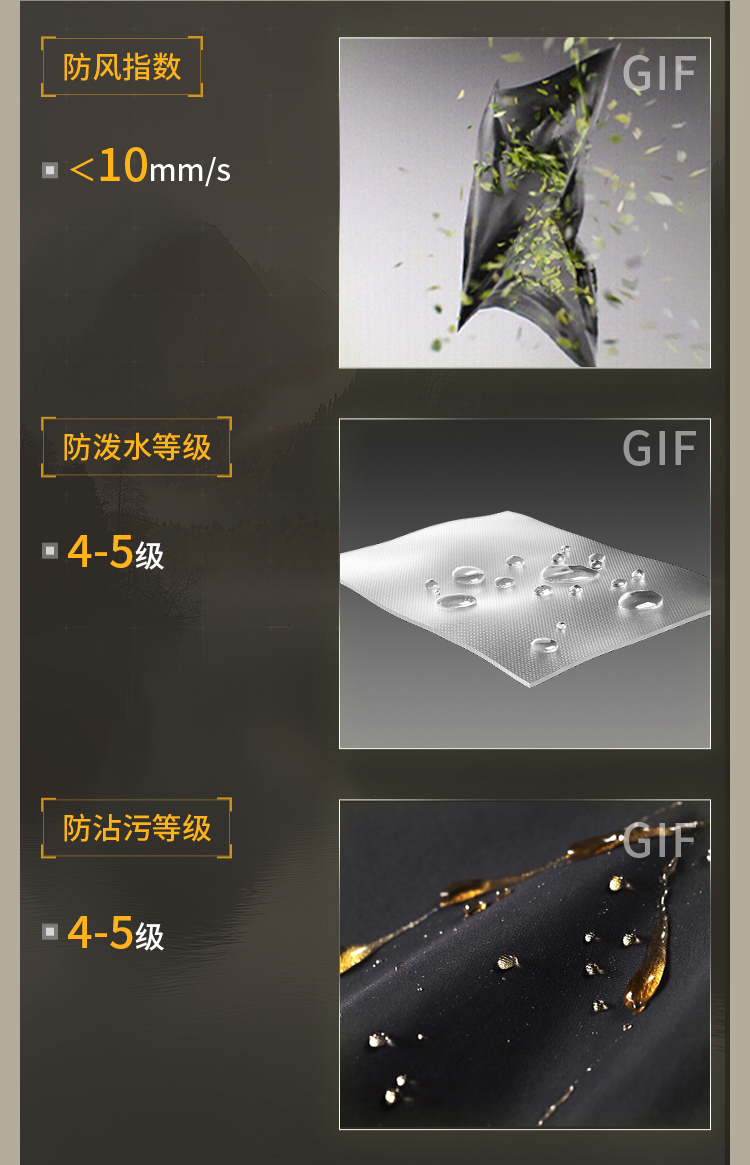Click square bullet beside stain-resistant 4-5级
This screenshot has height=1165, width=750.
[x=50, y=931]
